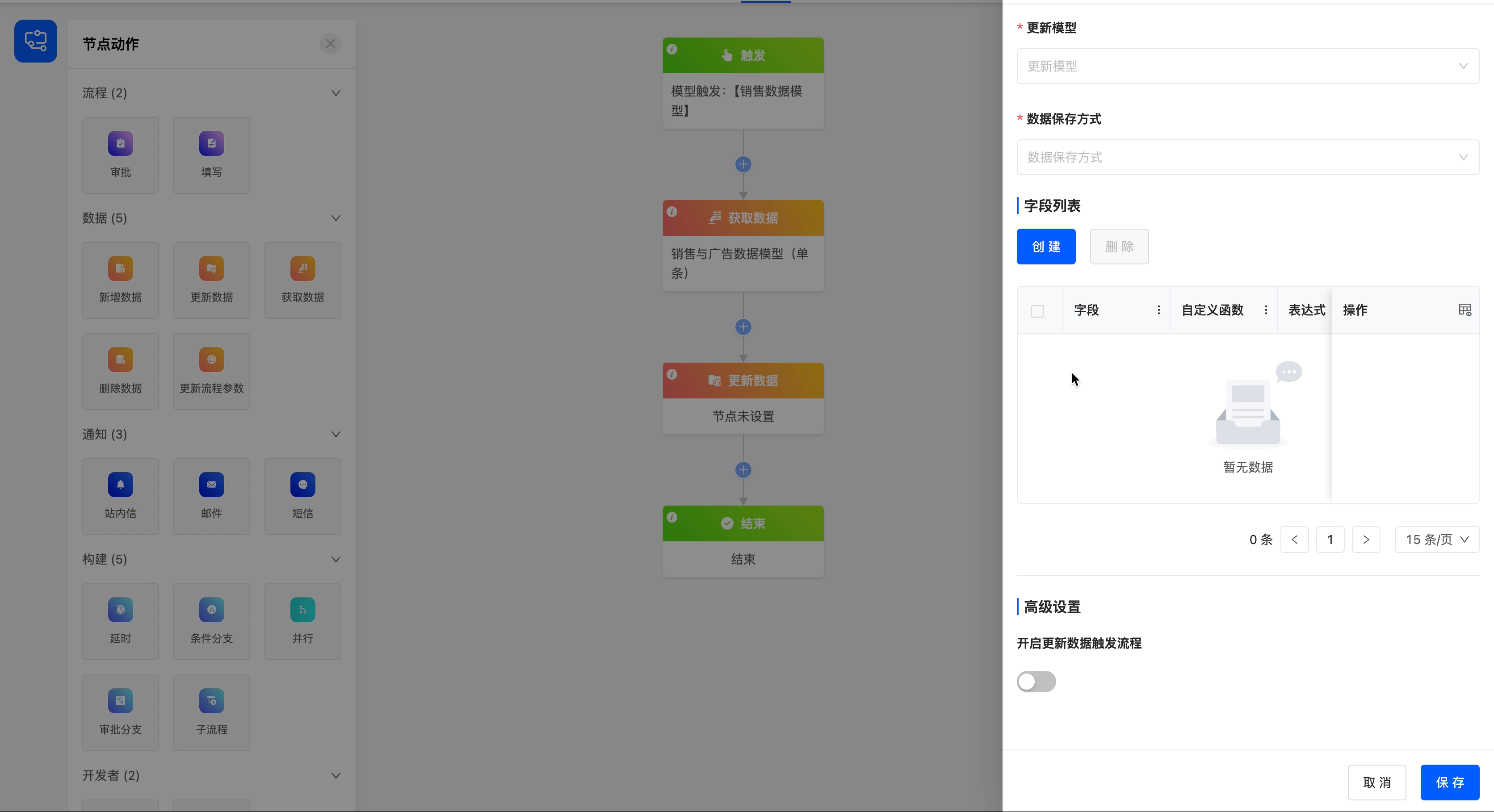Select the 并行 node icon
Image resolution: width=1494 pixels, height=812 pixels.
click(302, 610)
